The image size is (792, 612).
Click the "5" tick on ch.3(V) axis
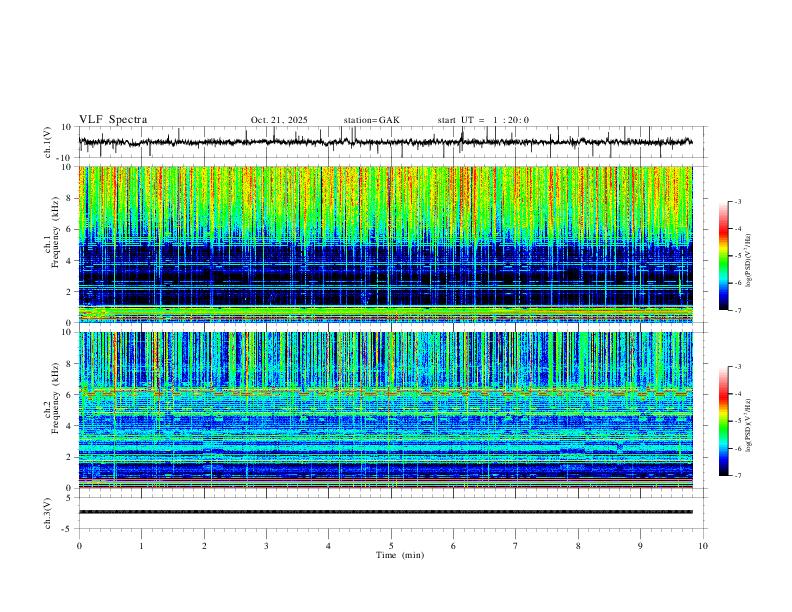70,498
